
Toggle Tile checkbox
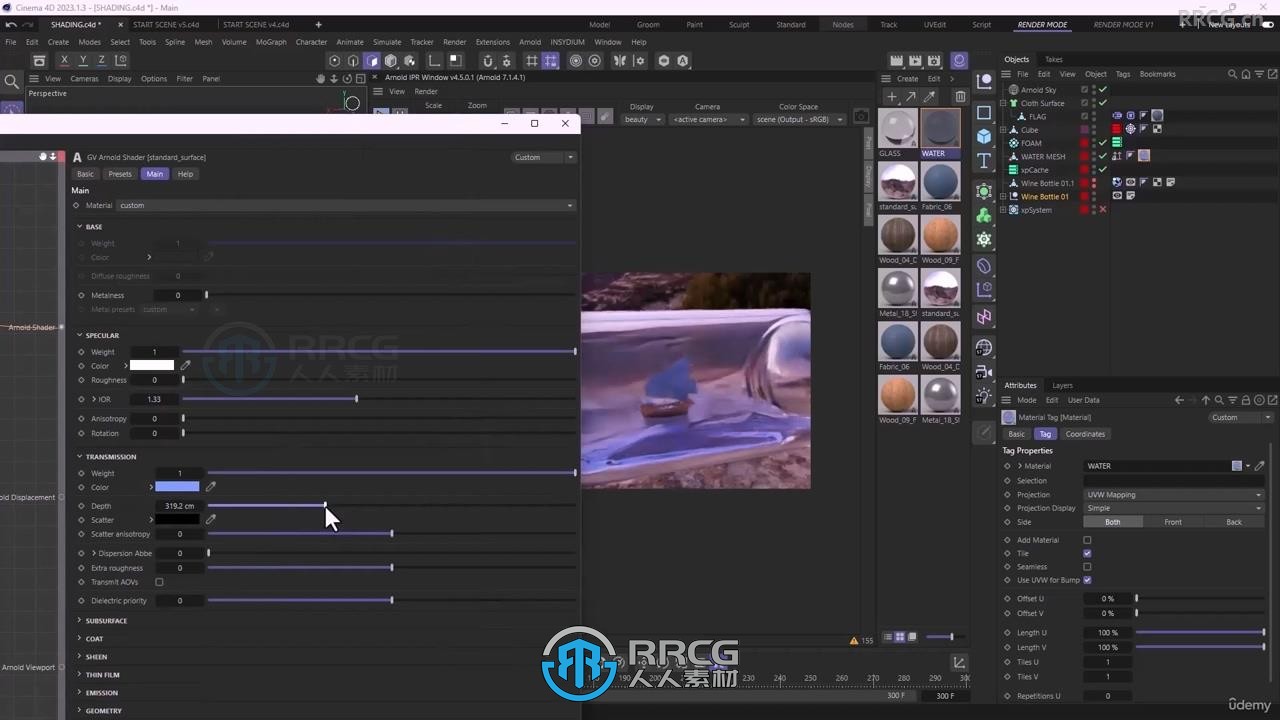[1087, 553]
